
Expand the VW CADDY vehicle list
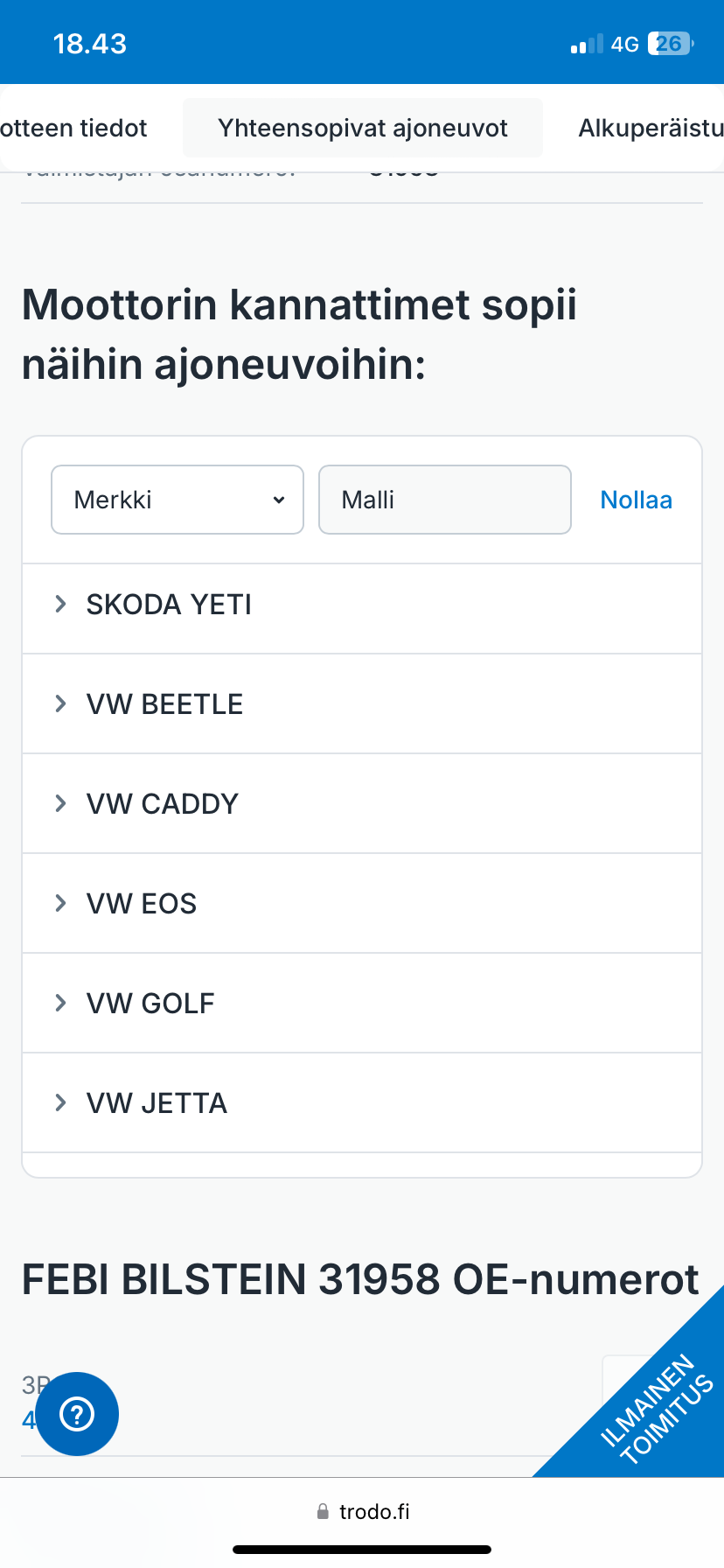click(162, 803)
